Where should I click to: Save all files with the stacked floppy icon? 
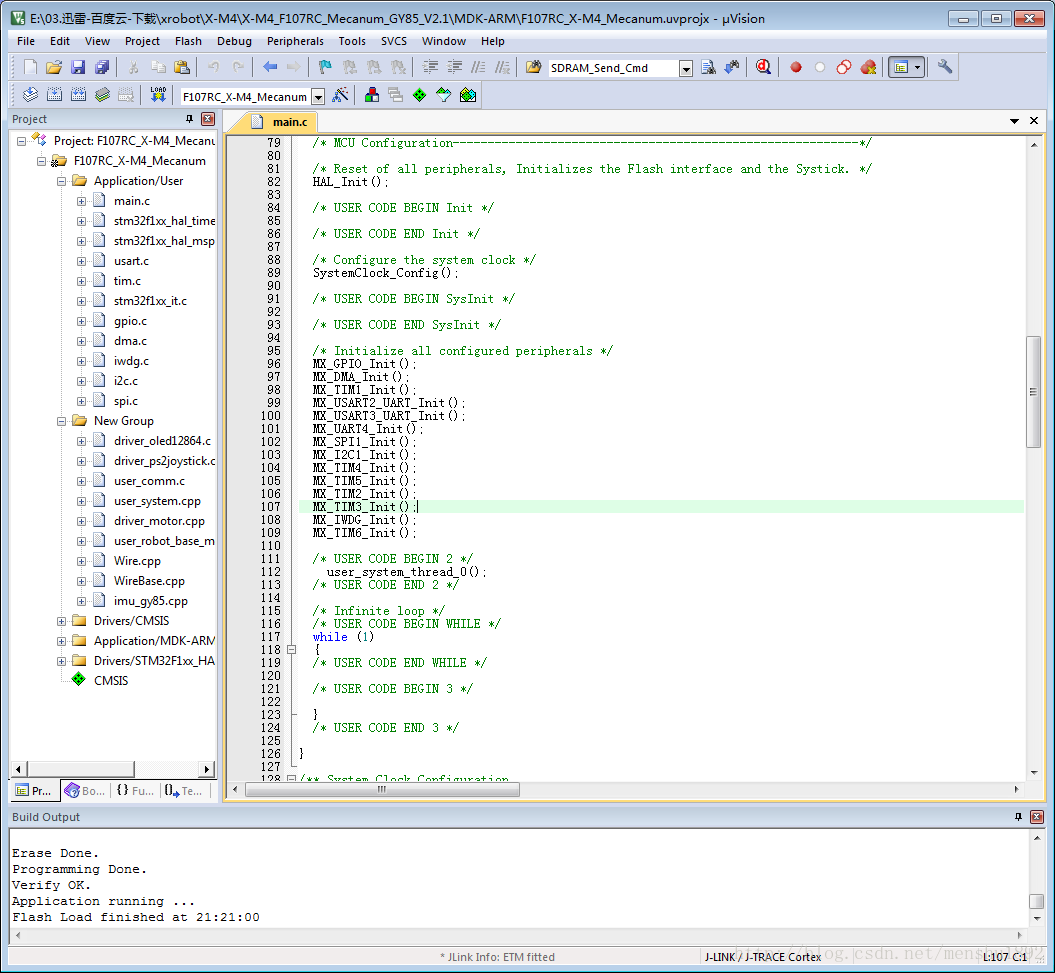tap(102, 67)
